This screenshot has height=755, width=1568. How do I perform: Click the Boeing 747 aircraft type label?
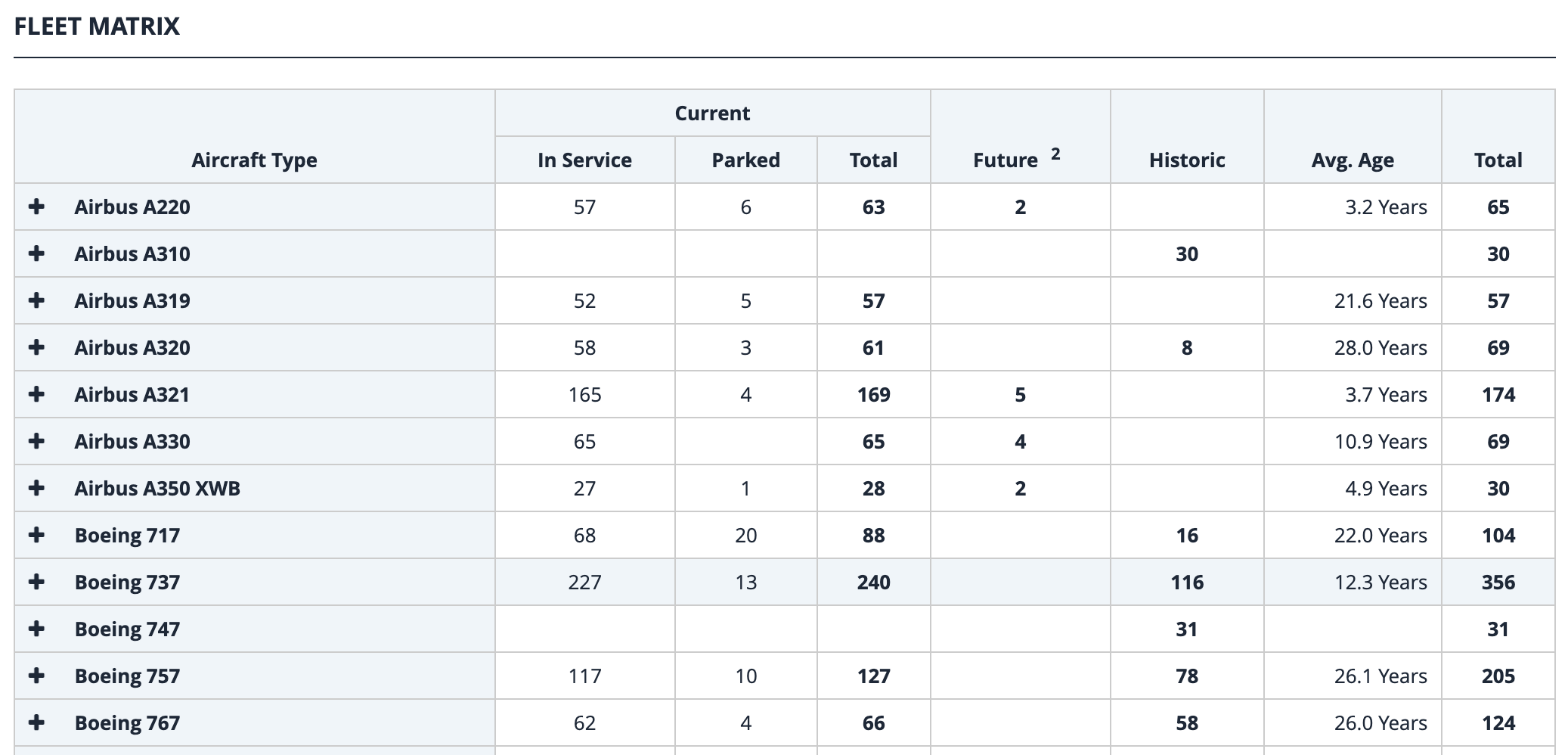pyautogui.click(x=127, y=629)
